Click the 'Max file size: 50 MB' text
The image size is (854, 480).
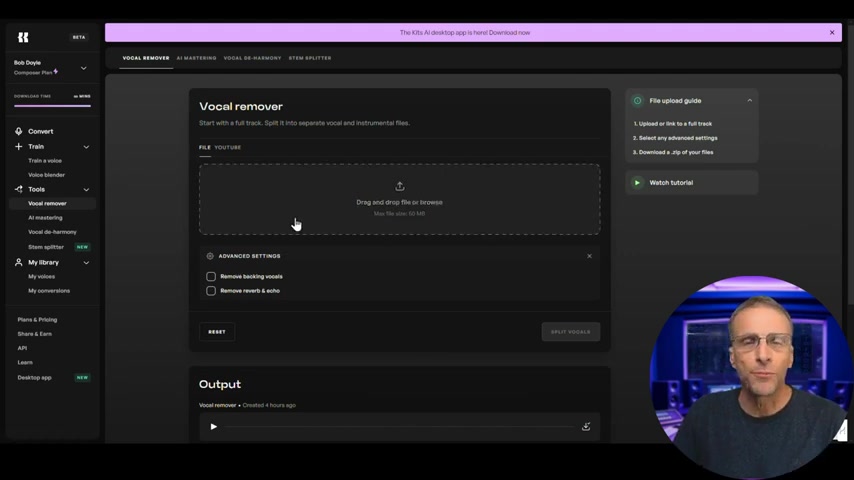click(399, 214)
